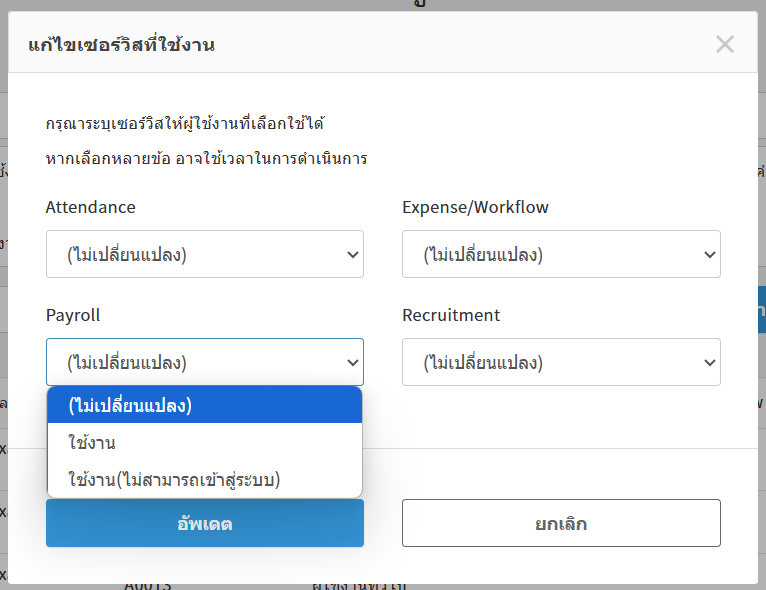
Task: Click the Attendance field label
Action: pos(91,208)
